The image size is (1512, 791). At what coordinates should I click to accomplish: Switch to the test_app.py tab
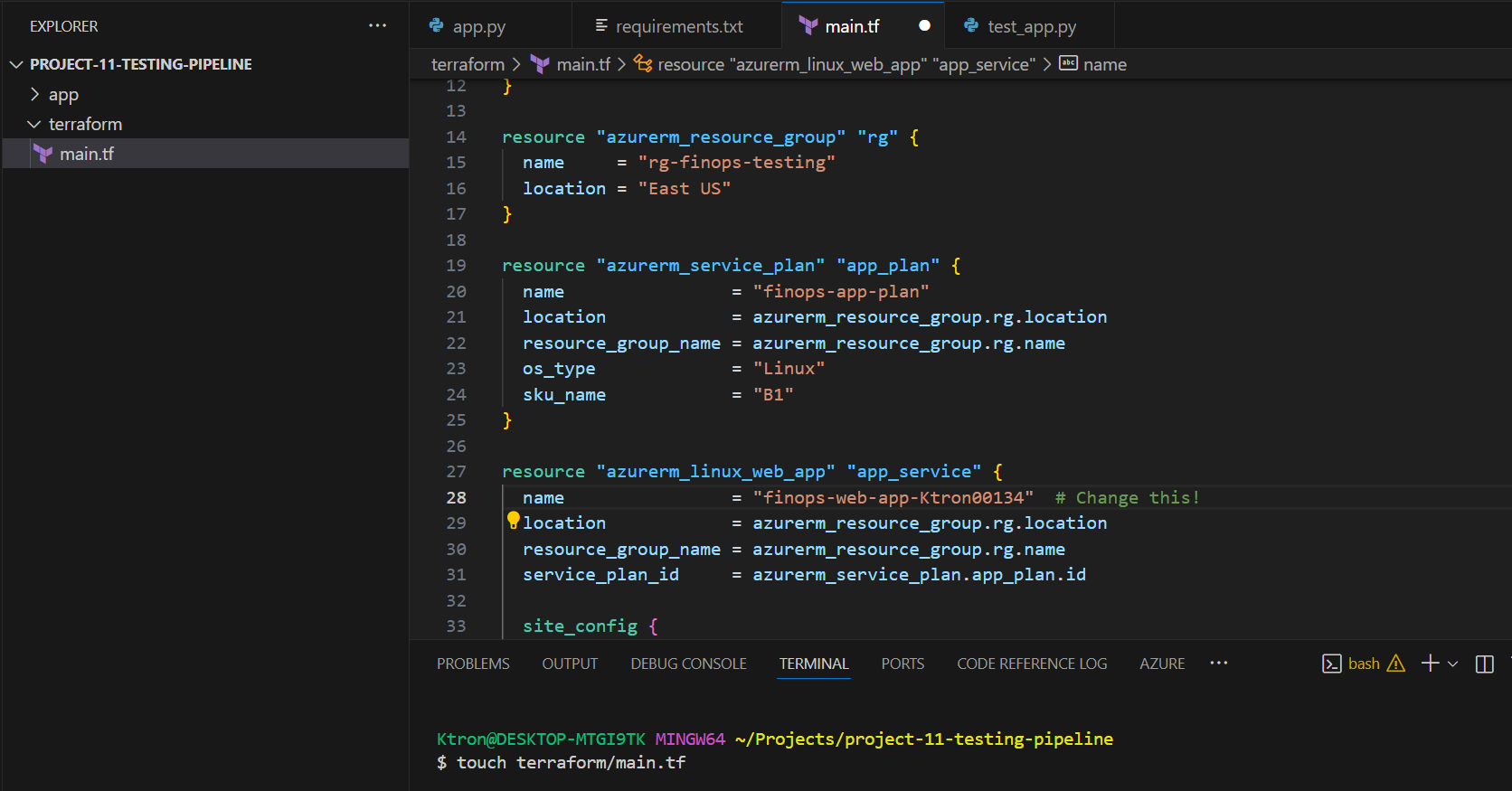[1031, 27]
